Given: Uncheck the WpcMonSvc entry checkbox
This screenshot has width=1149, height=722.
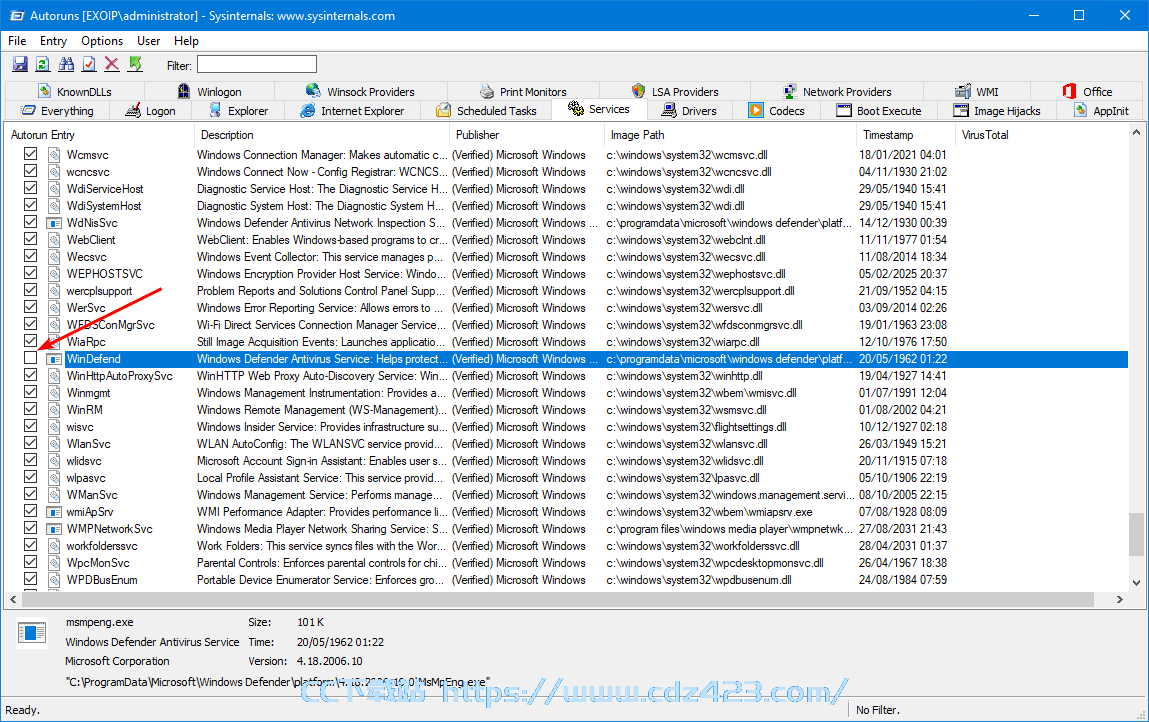Looking at the screenshot, I should [30, 562].
